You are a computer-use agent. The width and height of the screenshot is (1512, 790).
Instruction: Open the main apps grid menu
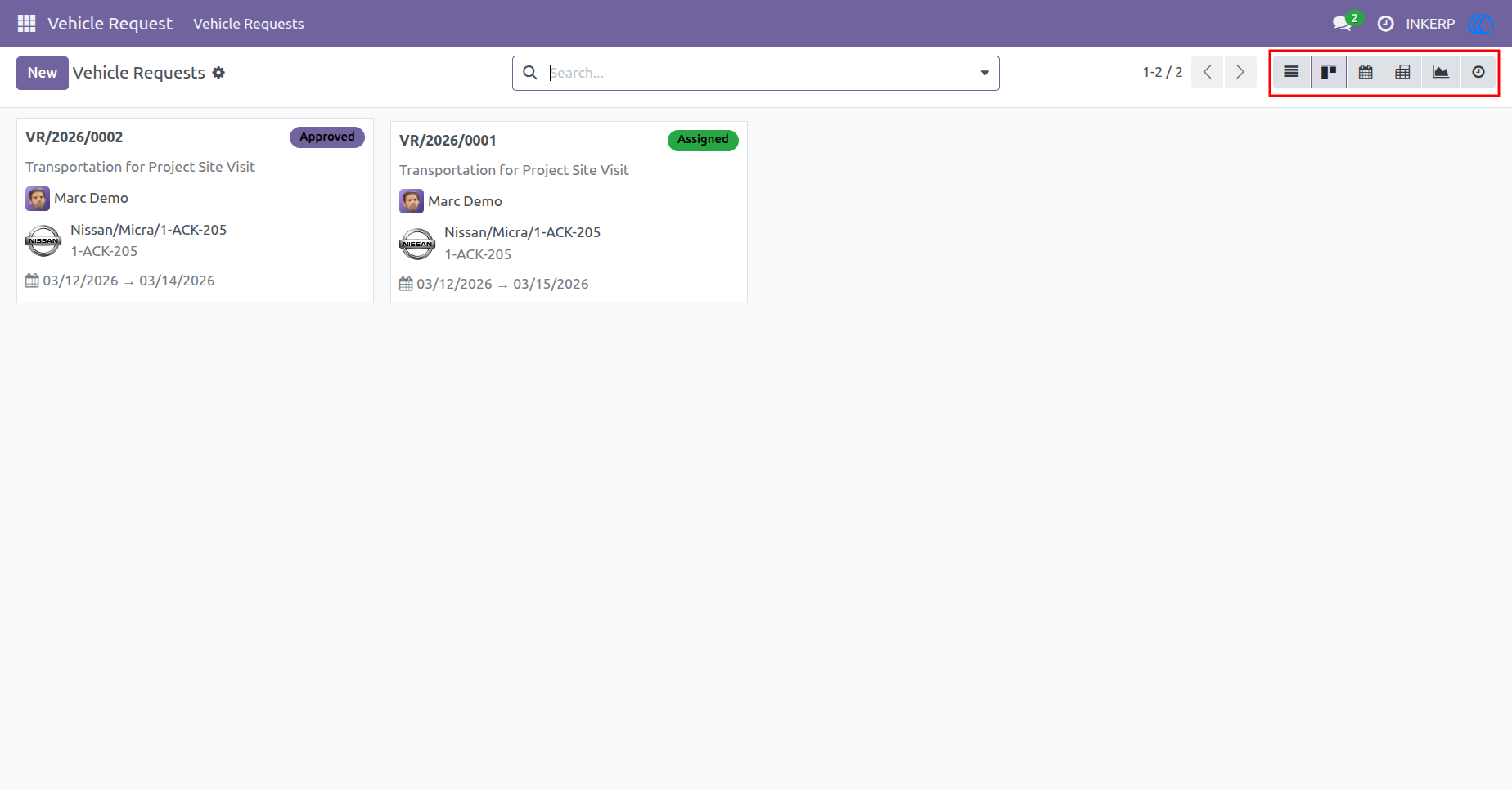click(x=26, y=24)
